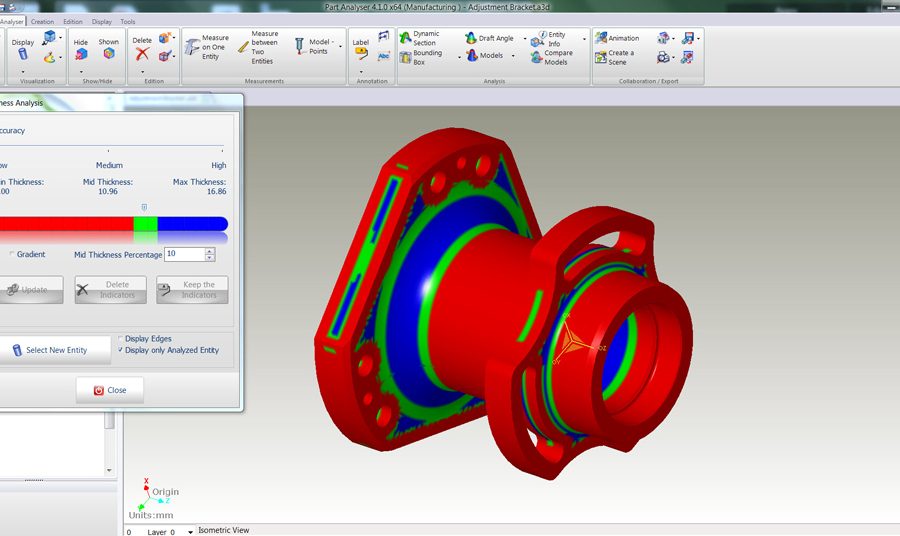Click the Delete Indicators button
The image size is (900, 536).
click(110, 290)
